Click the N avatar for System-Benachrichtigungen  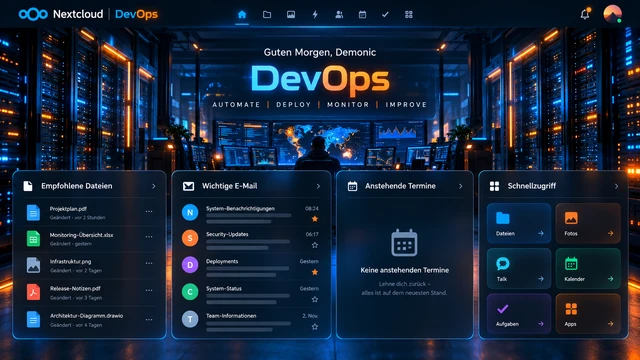click(190, 212)
